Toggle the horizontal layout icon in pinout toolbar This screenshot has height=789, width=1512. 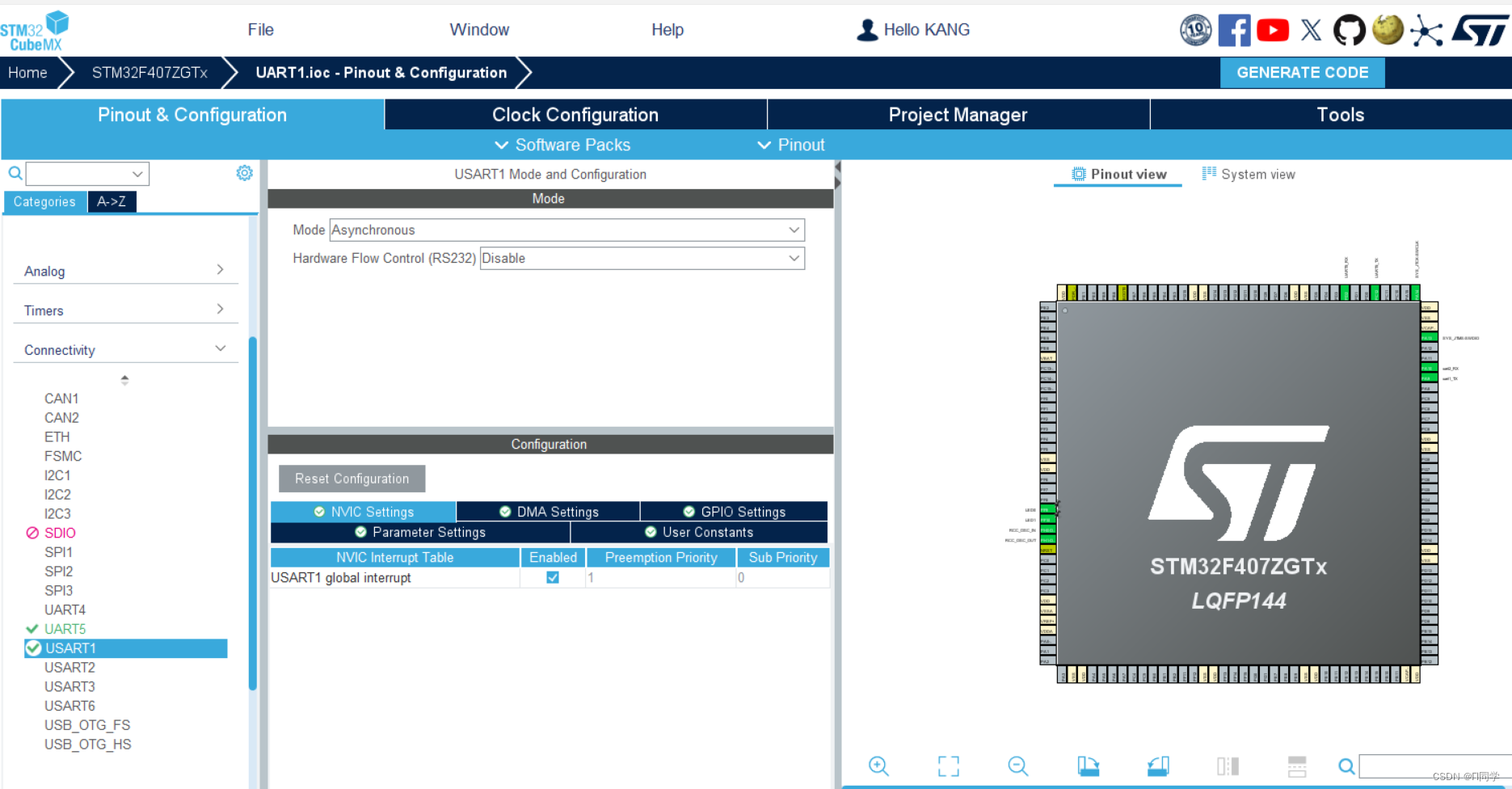pyautogui.click(x=1297, y=766)
